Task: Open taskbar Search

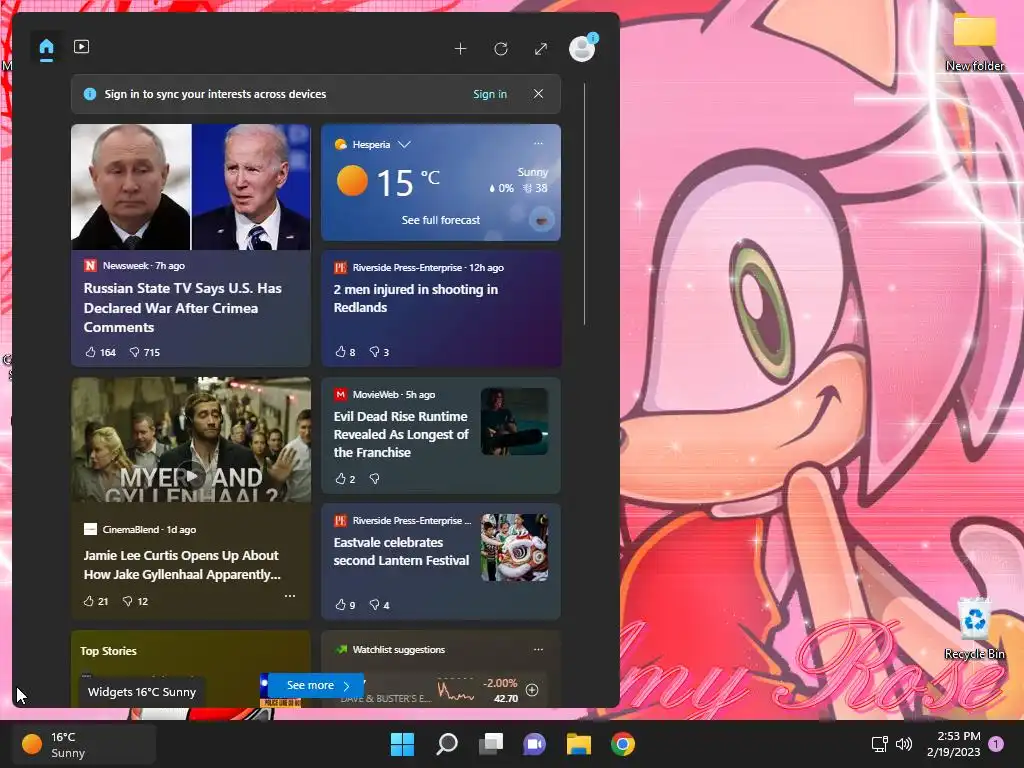Action: pos(447,744)
